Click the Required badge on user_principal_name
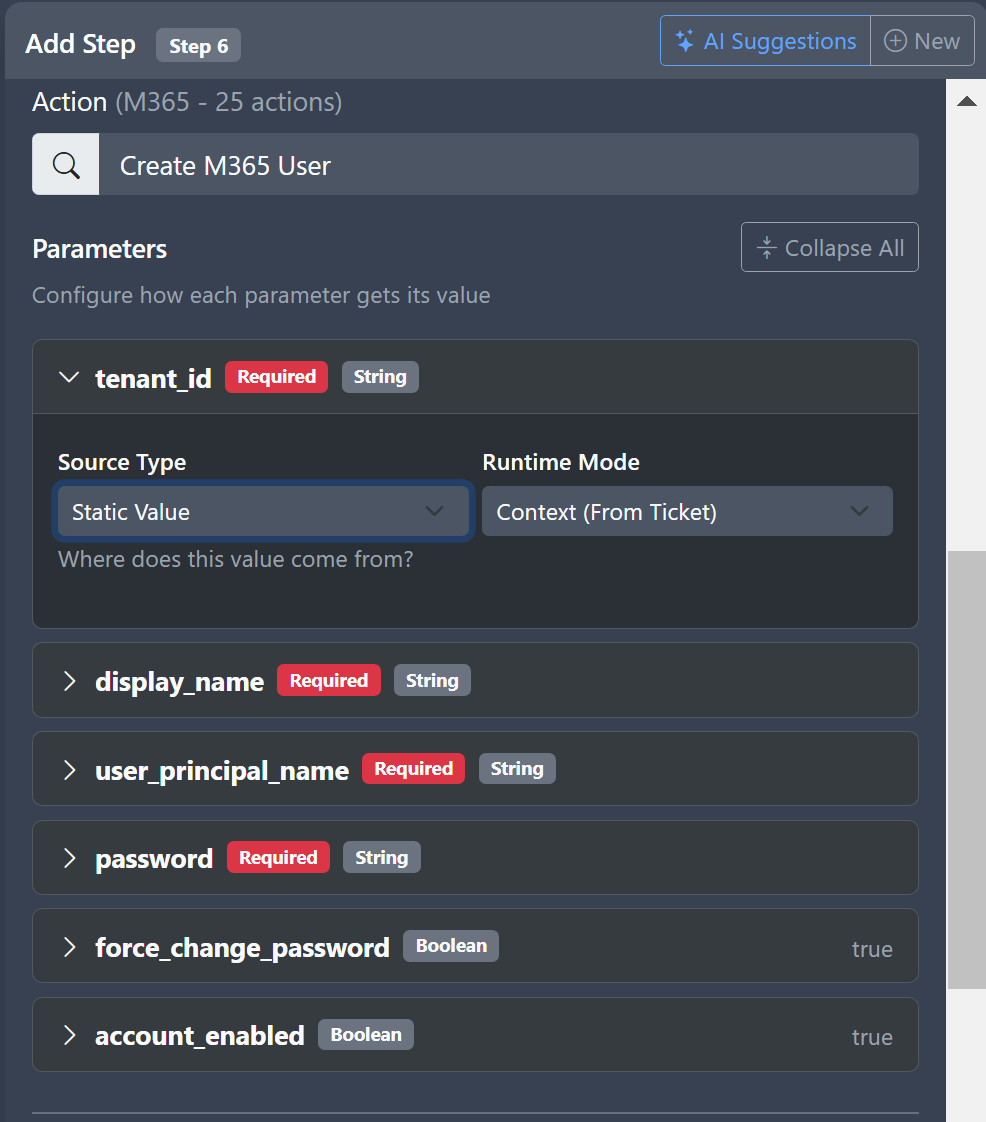Image resolution: width=986 pixels, height=1122 pixels. click(414, 769)
